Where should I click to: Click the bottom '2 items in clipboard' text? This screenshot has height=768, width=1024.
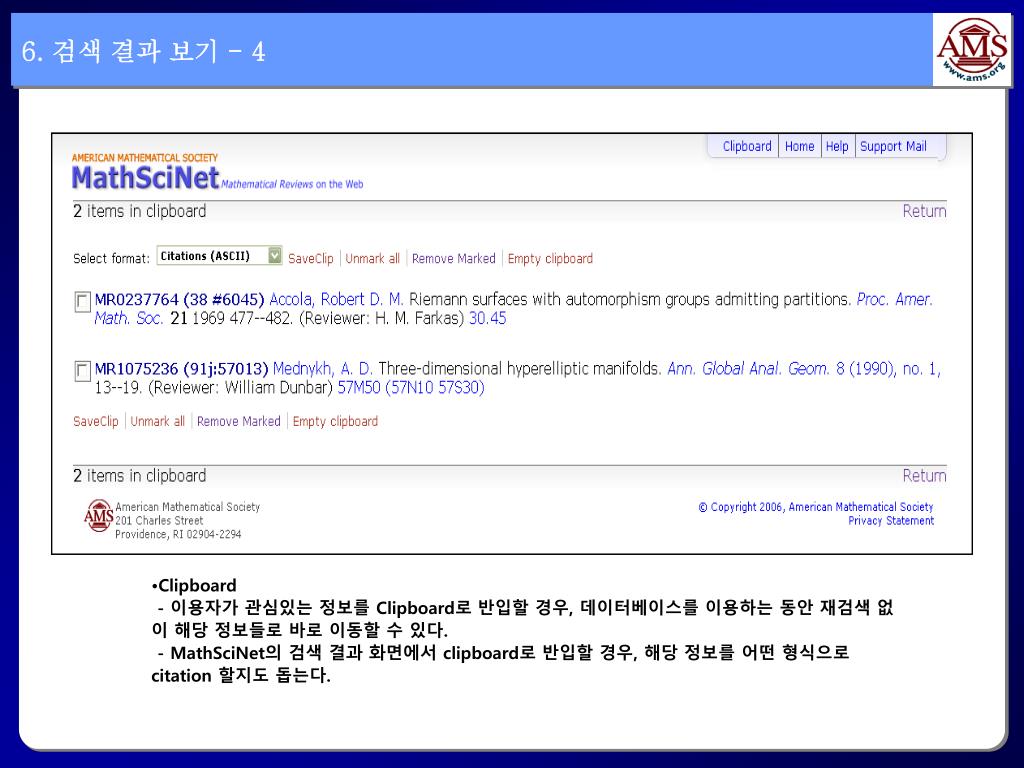tap(139, 475)
